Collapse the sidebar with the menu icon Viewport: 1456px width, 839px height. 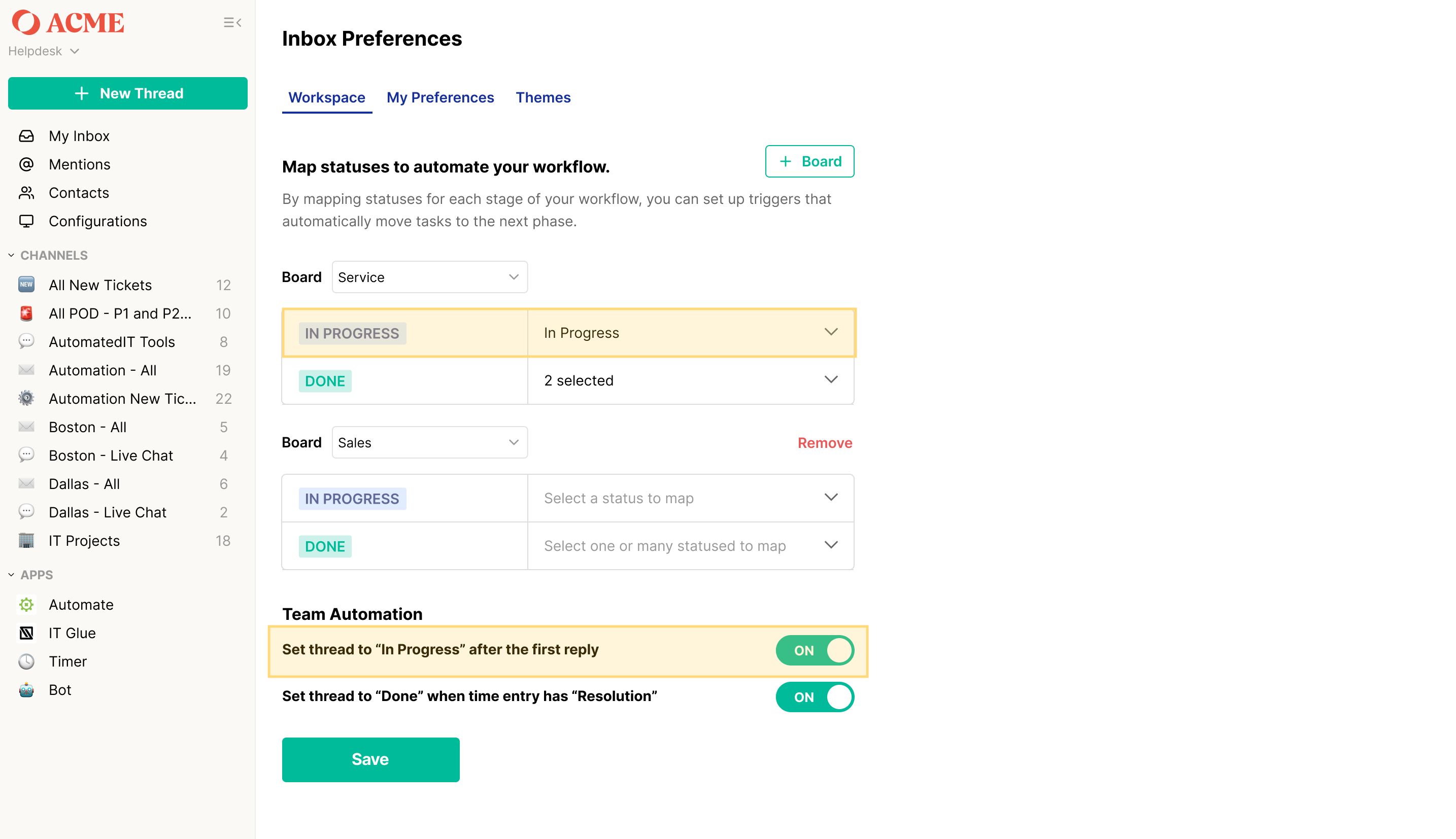pyautogui.click(x=232, y=22)
